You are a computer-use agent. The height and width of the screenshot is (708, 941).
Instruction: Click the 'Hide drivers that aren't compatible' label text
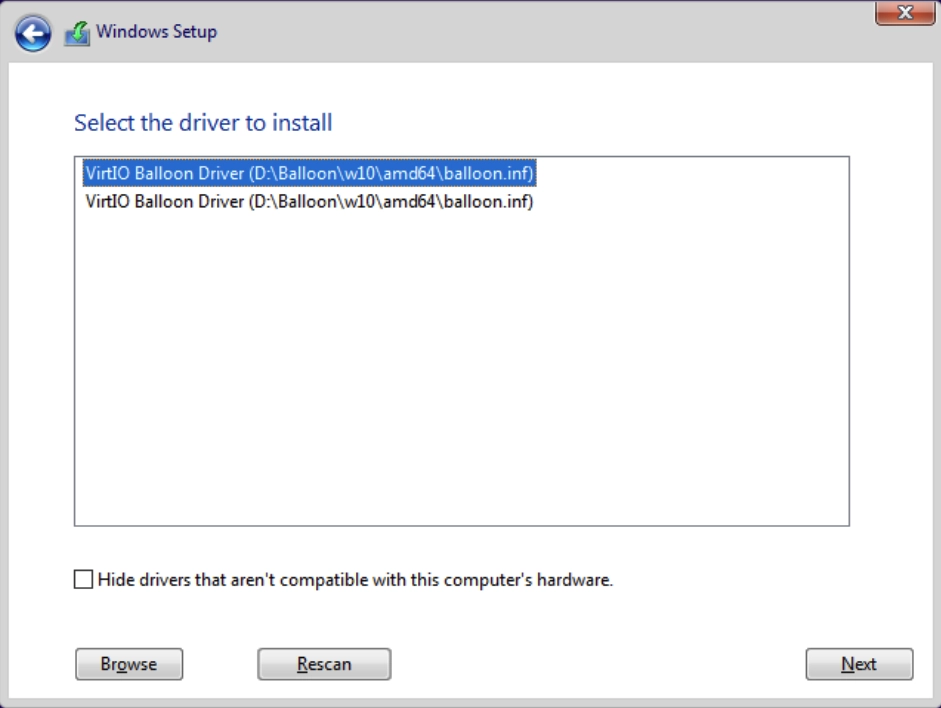pyautogui.click(x=355, y=580)
